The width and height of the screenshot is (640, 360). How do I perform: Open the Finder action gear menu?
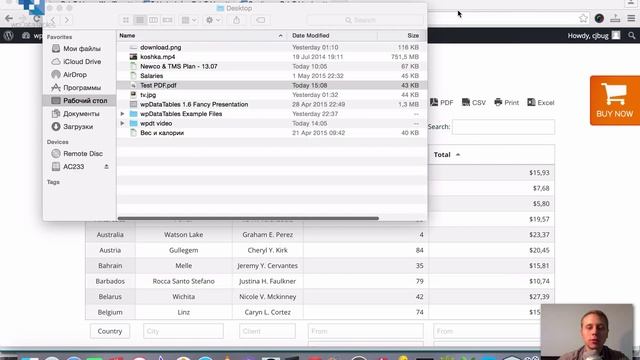click(x=213, y=20)
